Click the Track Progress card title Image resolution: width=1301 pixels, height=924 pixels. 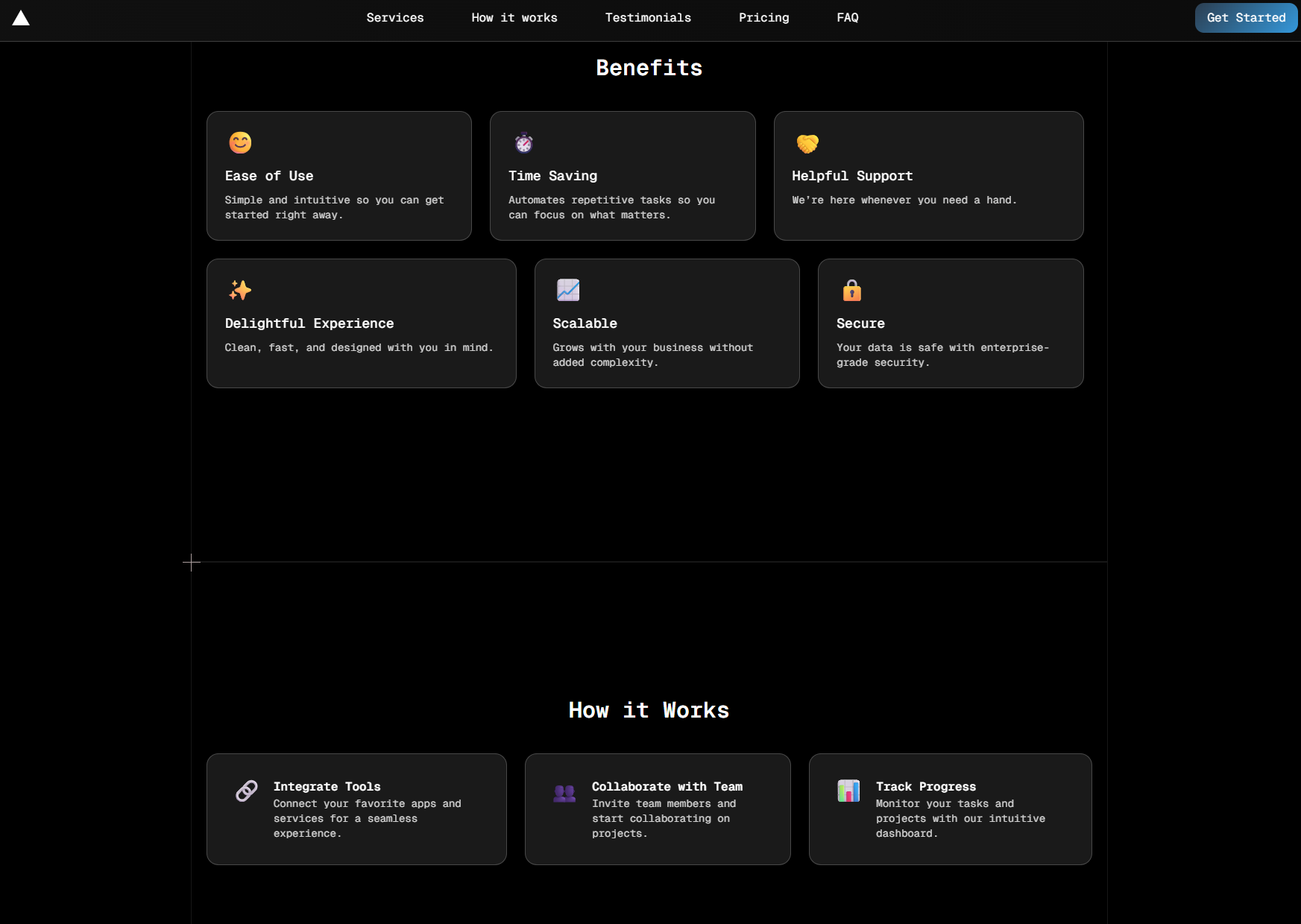tap(925, 787)
